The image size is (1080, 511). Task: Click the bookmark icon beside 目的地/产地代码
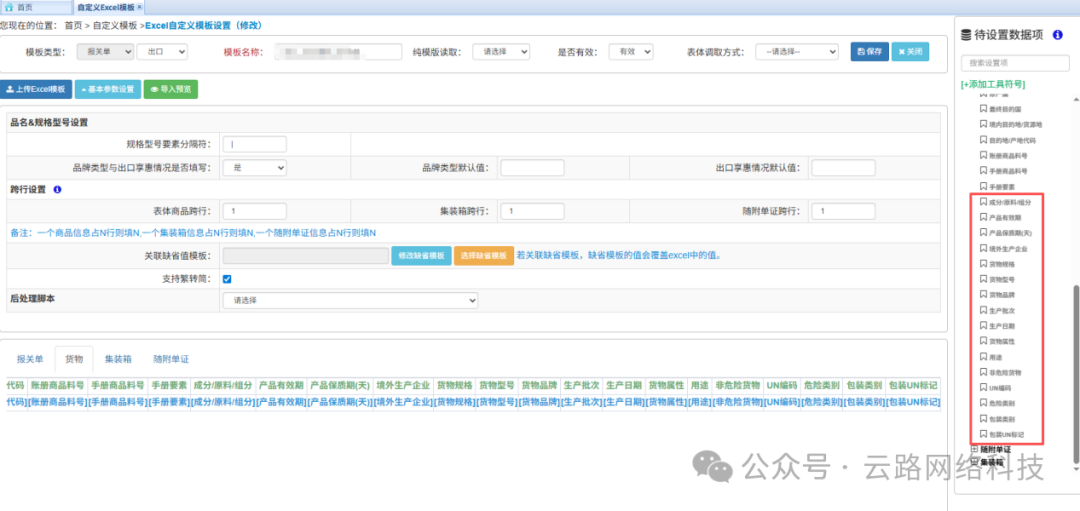click(984, 140)
